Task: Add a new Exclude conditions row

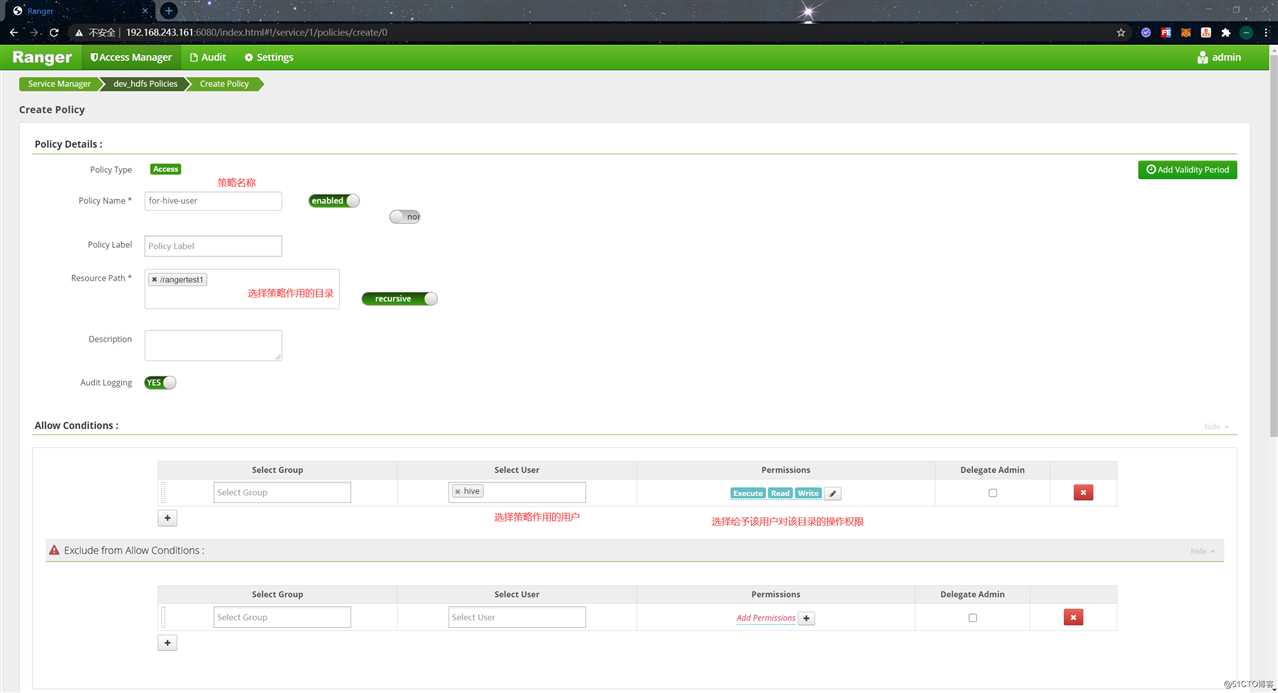Action: 168,643
